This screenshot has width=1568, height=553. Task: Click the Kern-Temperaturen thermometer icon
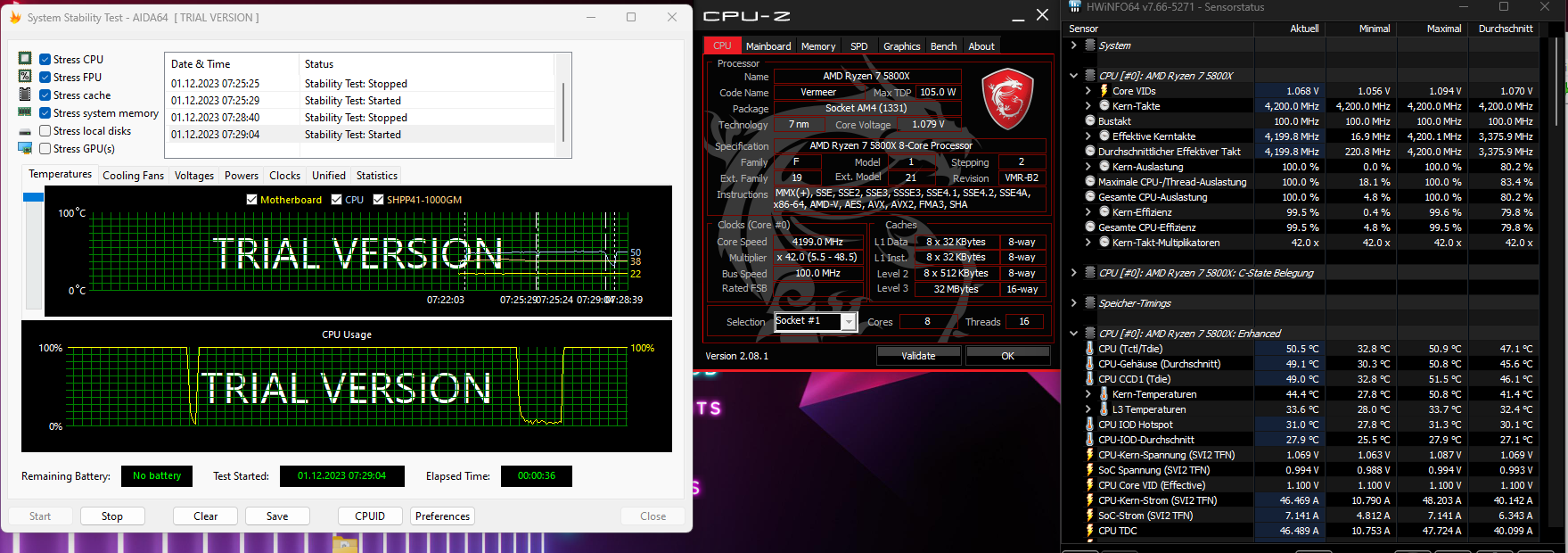(x=1104, y=394)
